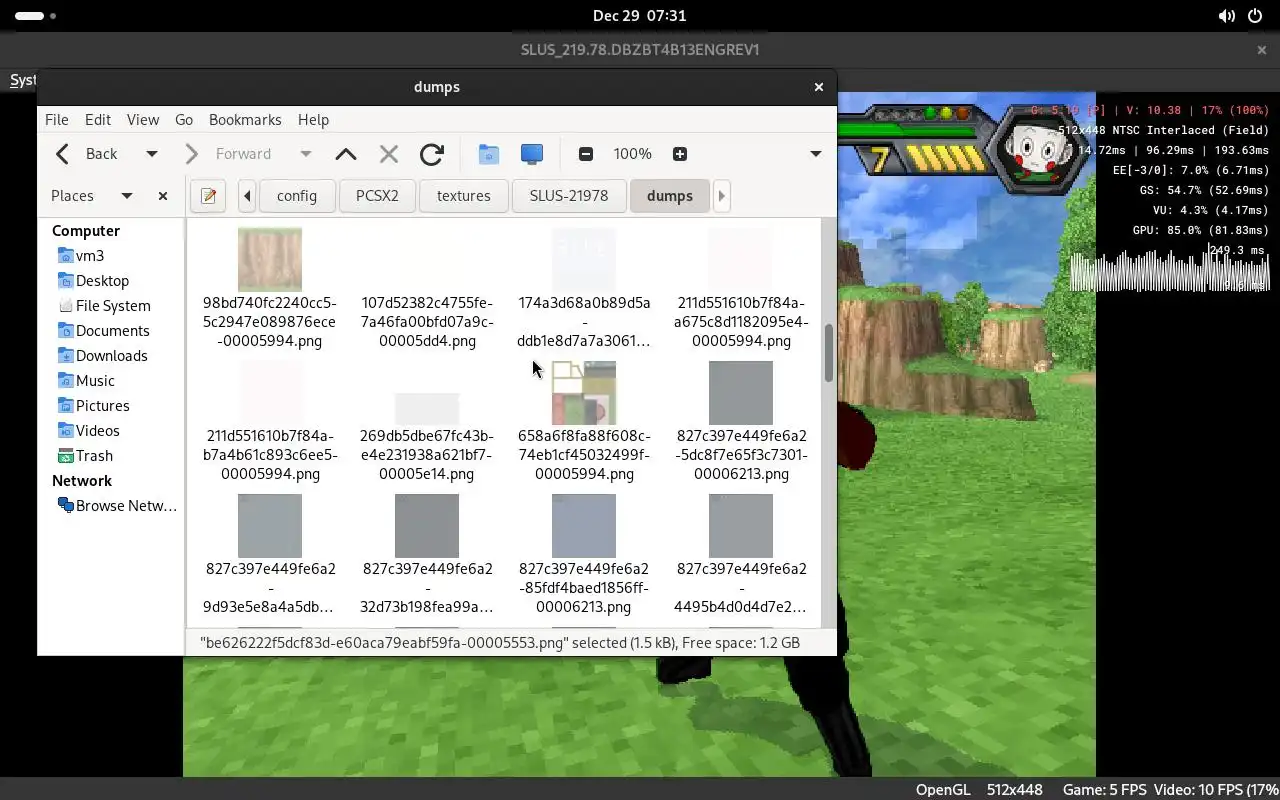Open the Forward history dropdown arrow
The height and width of the screenshot is (800, 1280).
point(306,154)
